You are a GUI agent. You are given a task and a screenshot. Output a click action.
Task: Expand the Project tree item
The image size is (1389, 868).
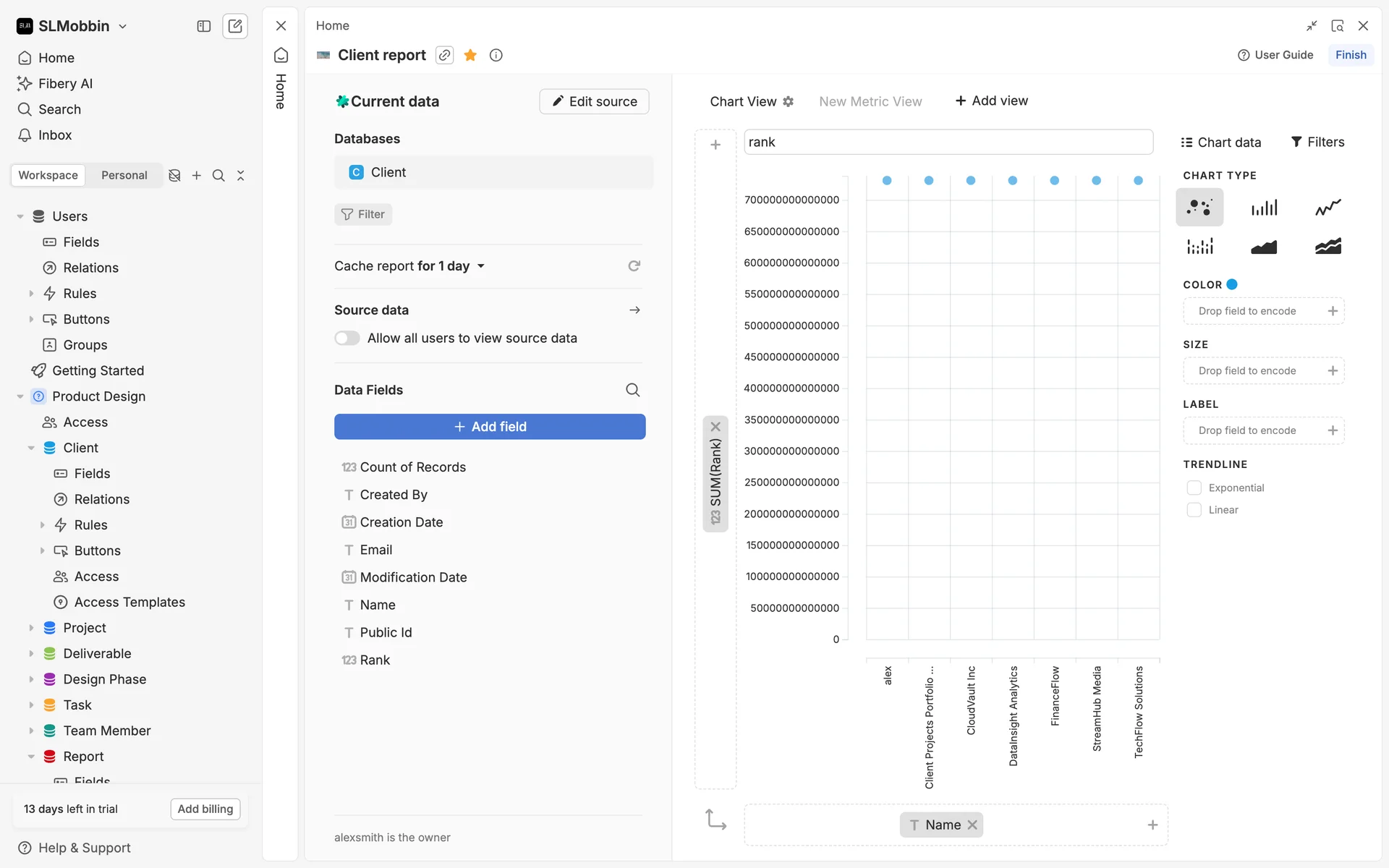(31, 628)
